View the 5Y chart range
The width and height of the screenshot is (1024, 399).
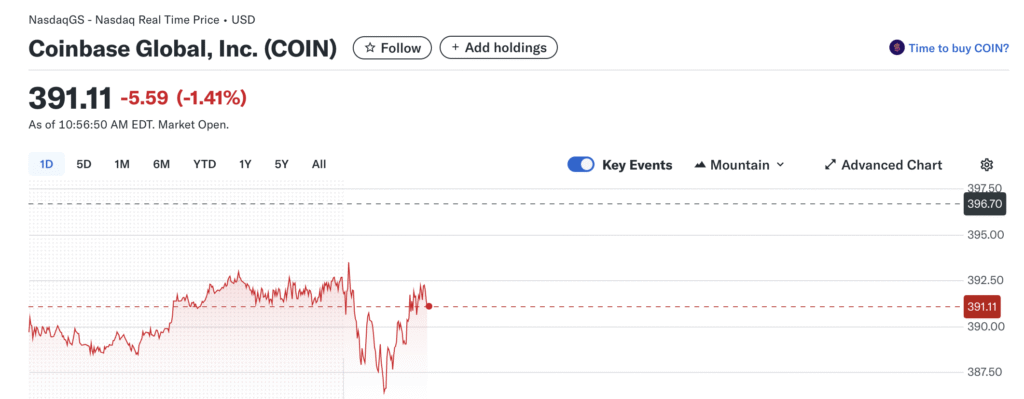(281, 165)
